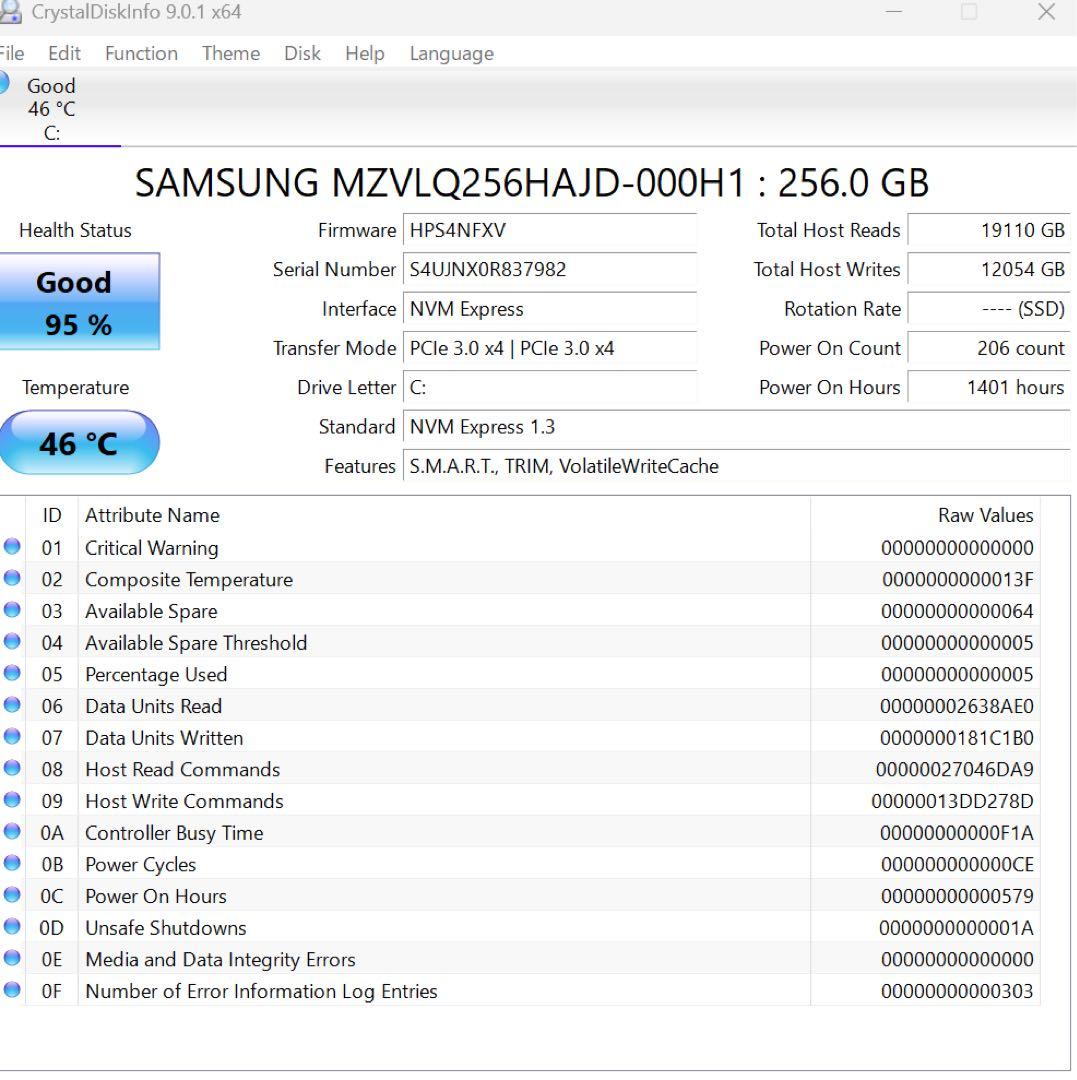
Task: Open the Disk menu
Action: (302, 53)
